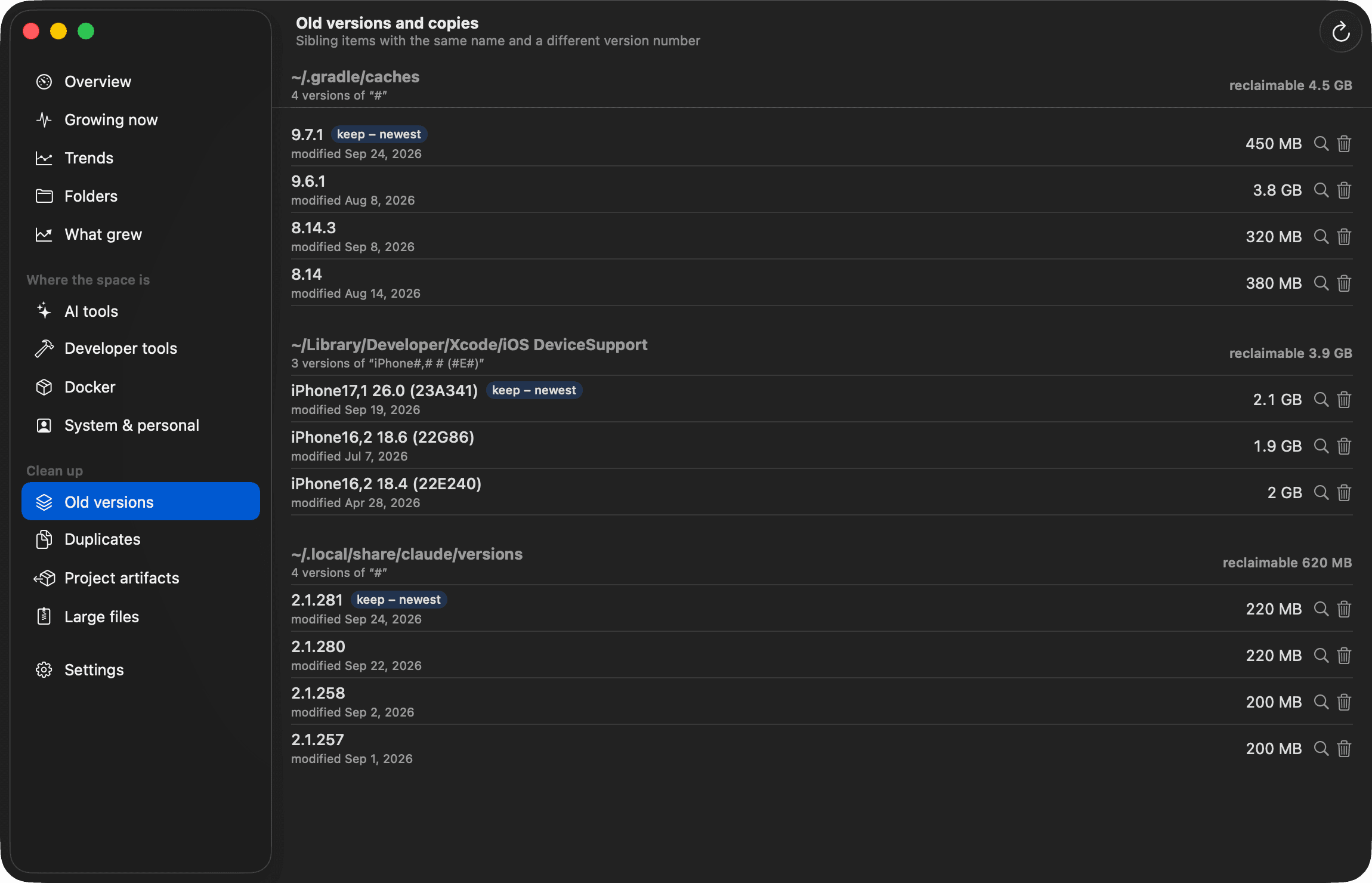Reveal claude 2.1.281 with magnifier icon
Viewport: 1372px width, 883px height.
(x=1321, y=609)
